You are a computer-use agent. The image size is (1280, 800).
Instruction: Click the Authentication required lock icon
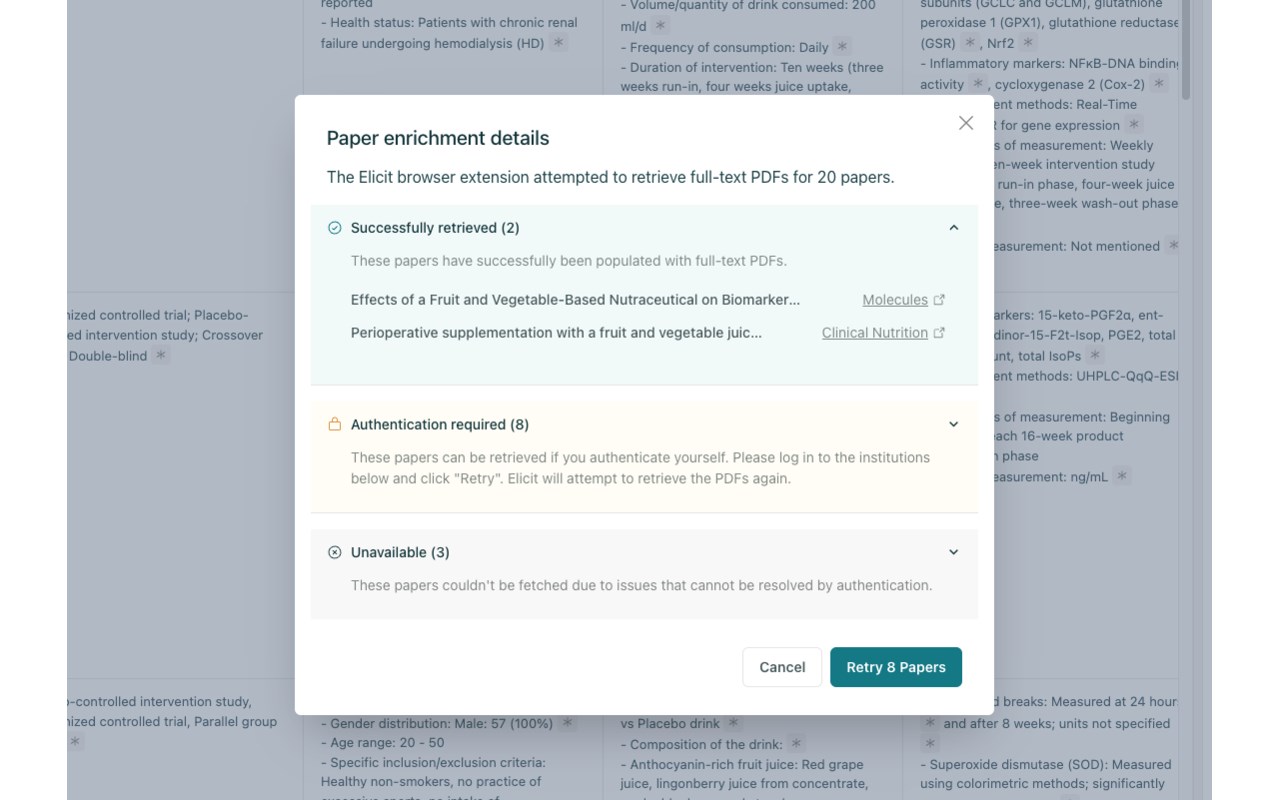335,424
